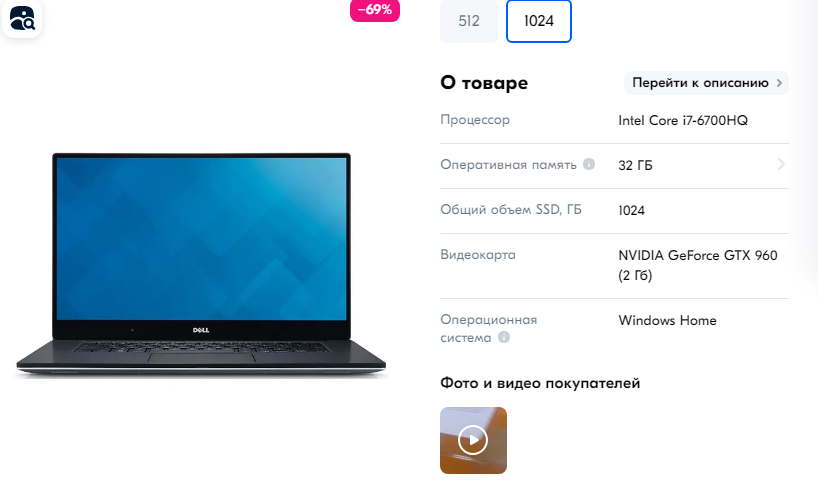Select the 512 storage option
818x502 pixels.
coord(468,21)
